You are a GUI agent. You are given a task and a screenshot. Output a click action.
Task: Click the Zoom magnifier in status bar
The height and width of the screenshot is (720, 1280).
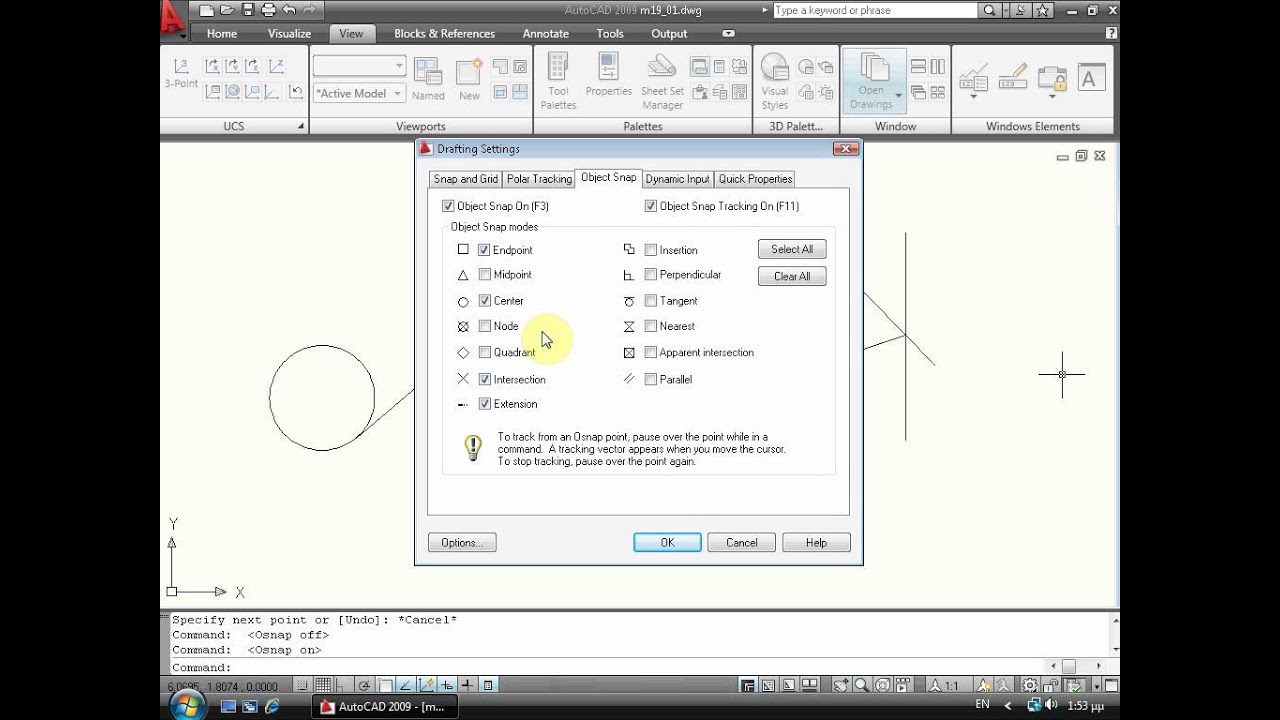[x=862, y=685]
